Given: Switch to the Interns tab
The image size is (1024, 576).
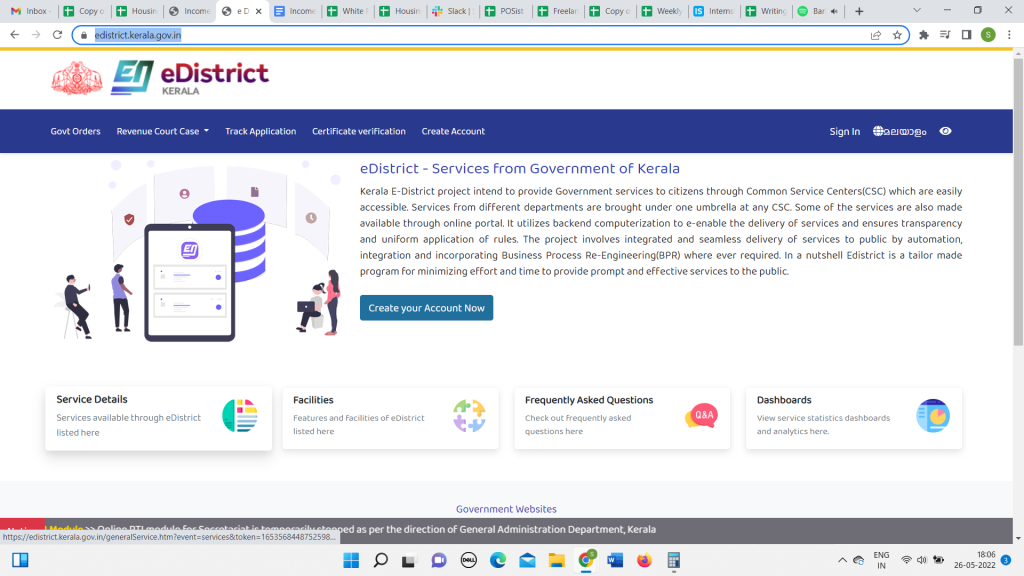Looking at the screenshot, I should [715, 11].
